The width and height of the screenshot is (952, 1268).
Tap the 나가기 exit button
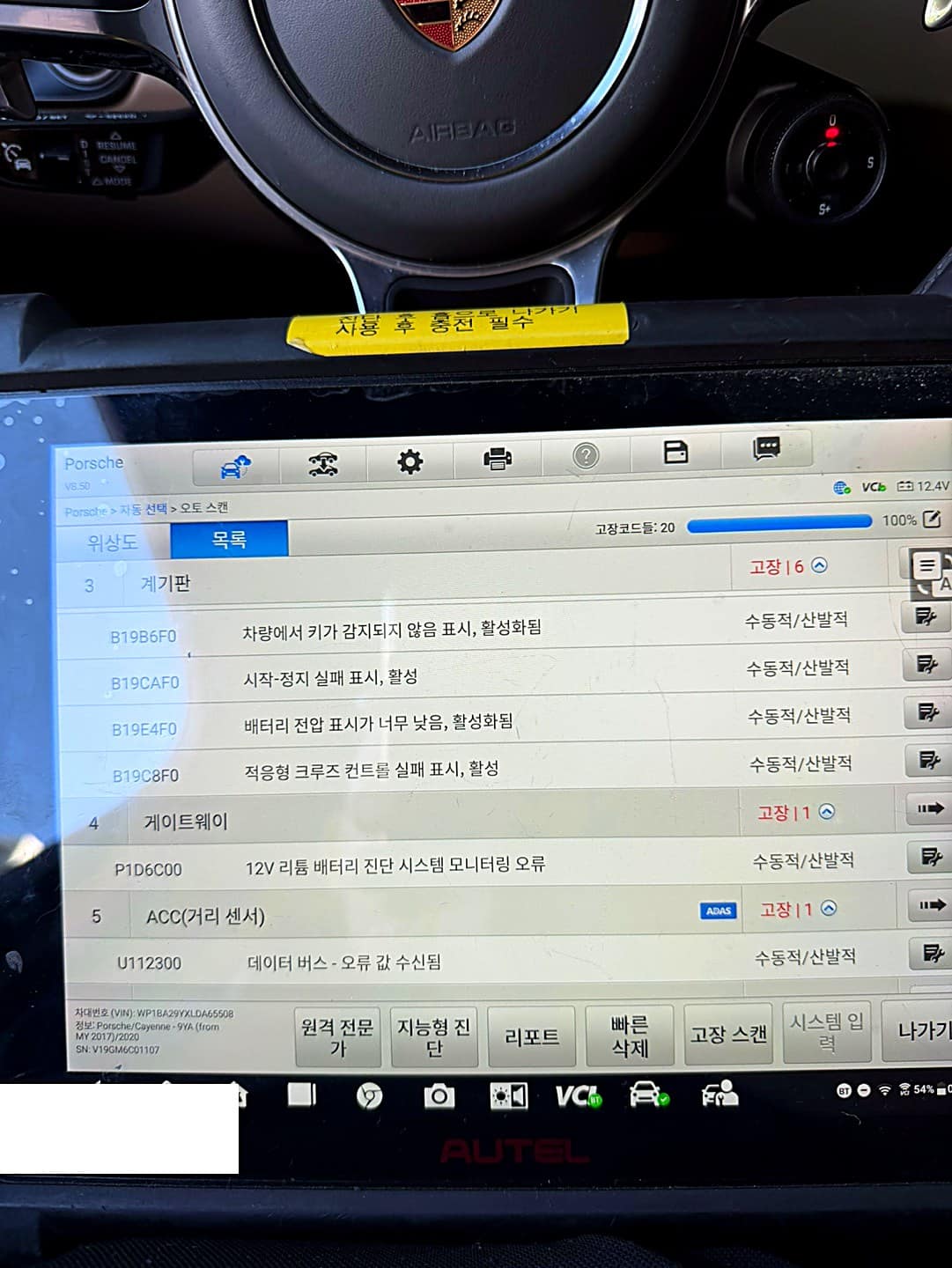pos(918,1030)
